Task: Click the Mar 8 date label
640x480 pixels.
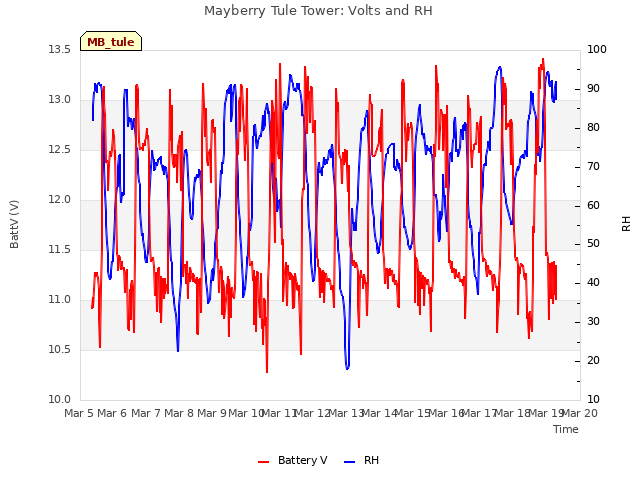Action: coord(179,413)
